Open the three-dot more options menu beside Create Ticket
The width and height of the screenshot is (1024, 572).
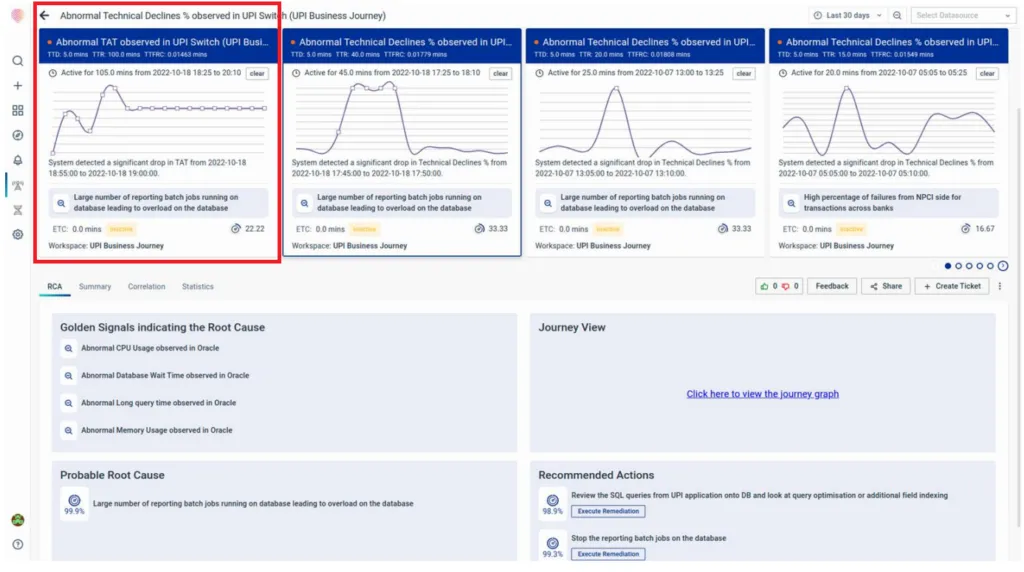[x=1000, y=286]
